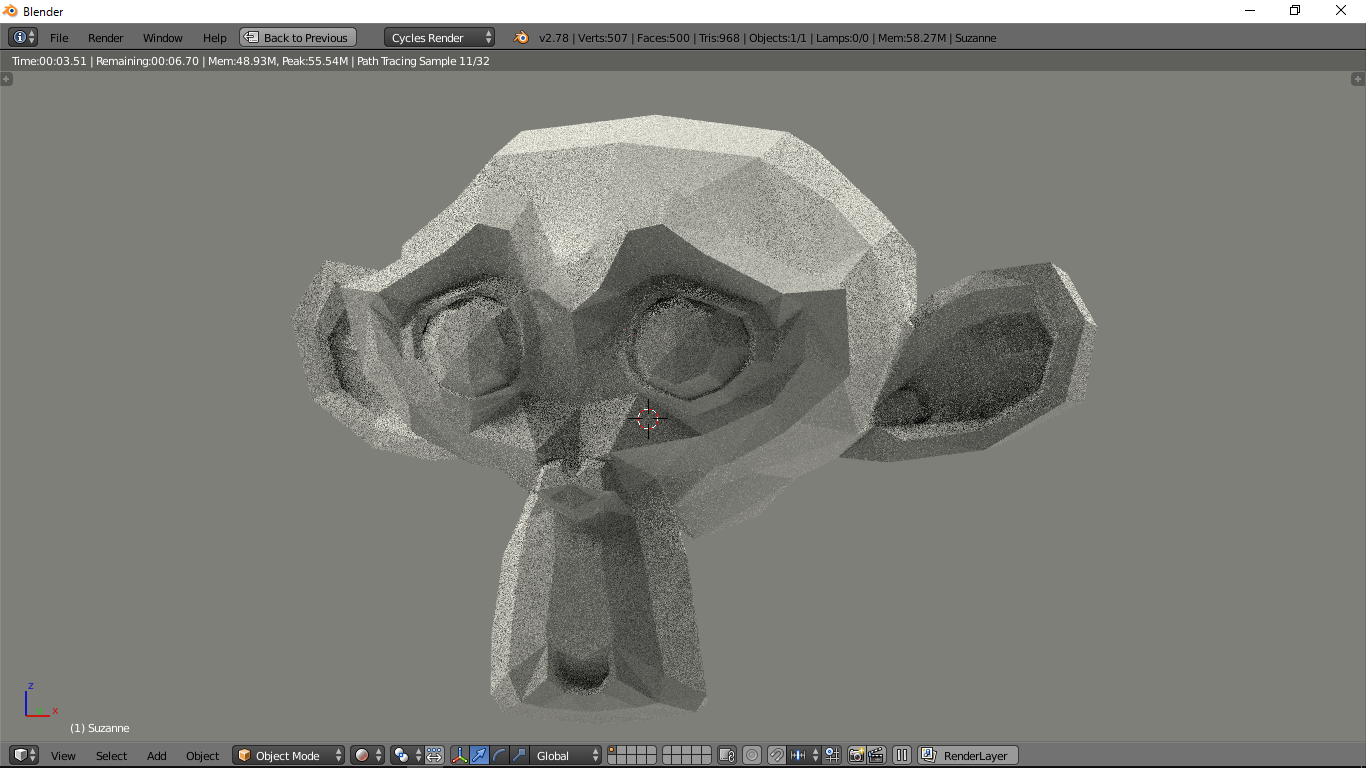
Task: Open the Add menu in viewport header
Action: pos(157,756)
